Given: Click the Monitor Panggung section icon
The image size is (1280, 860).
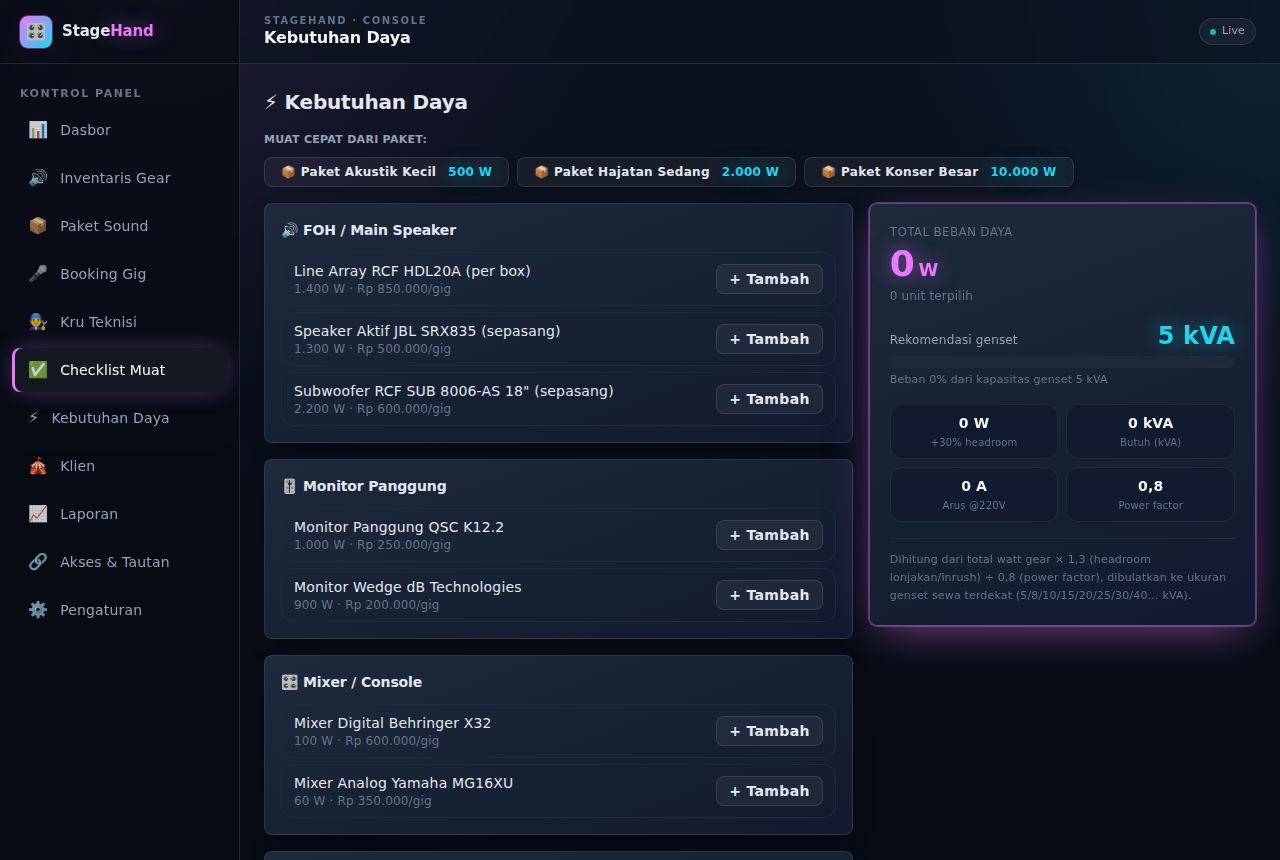Looking at the screenshot, I should pos(290,486).
